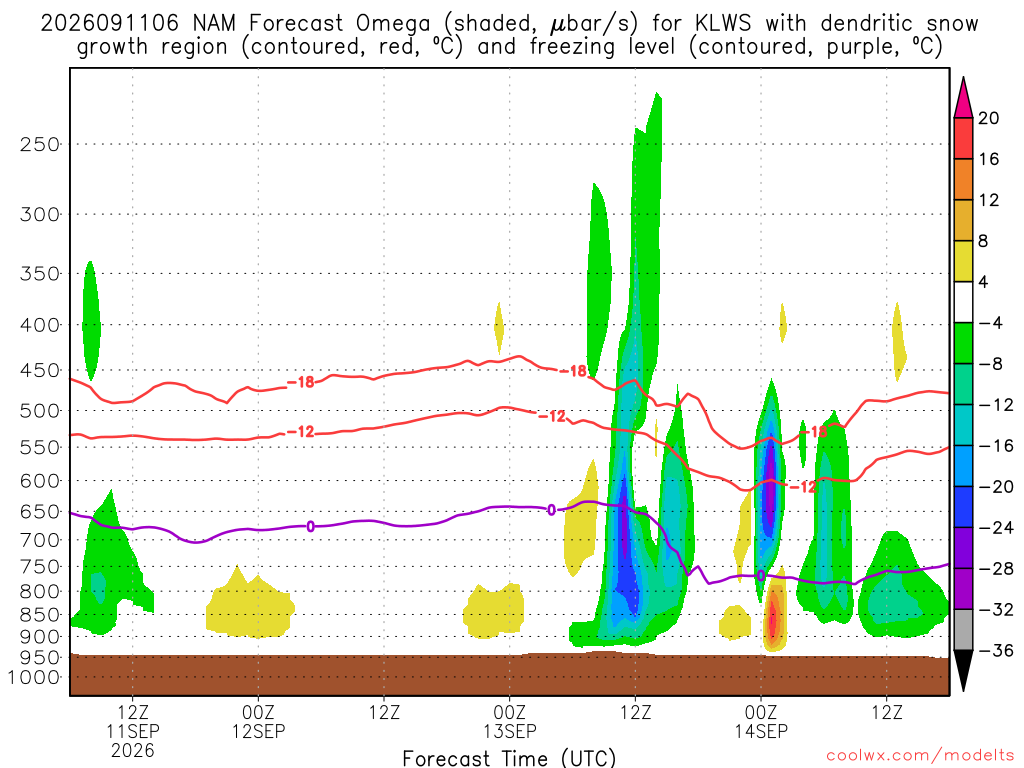1024x768 pixels.
Task: Click the 250 pressure level label
Action: click(x=40, y=144)
